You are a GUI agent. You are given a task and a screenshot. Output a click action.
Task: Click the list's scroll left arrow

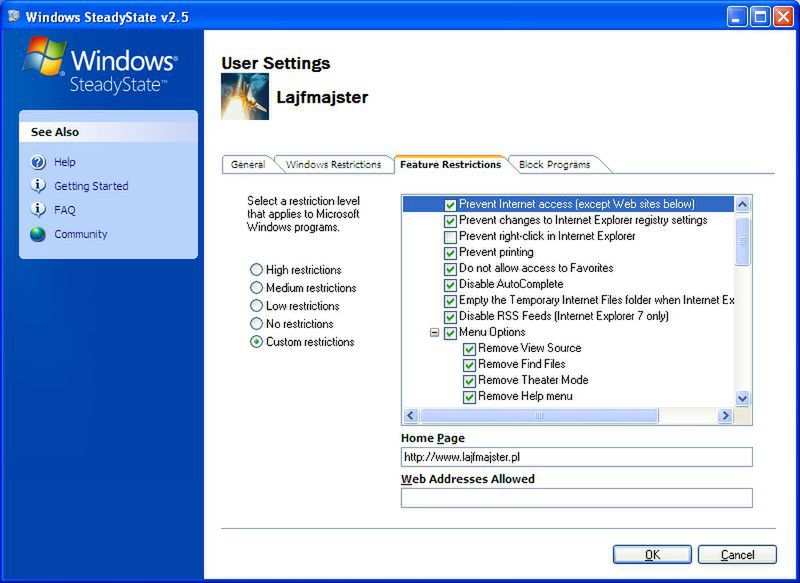point(411,416)
